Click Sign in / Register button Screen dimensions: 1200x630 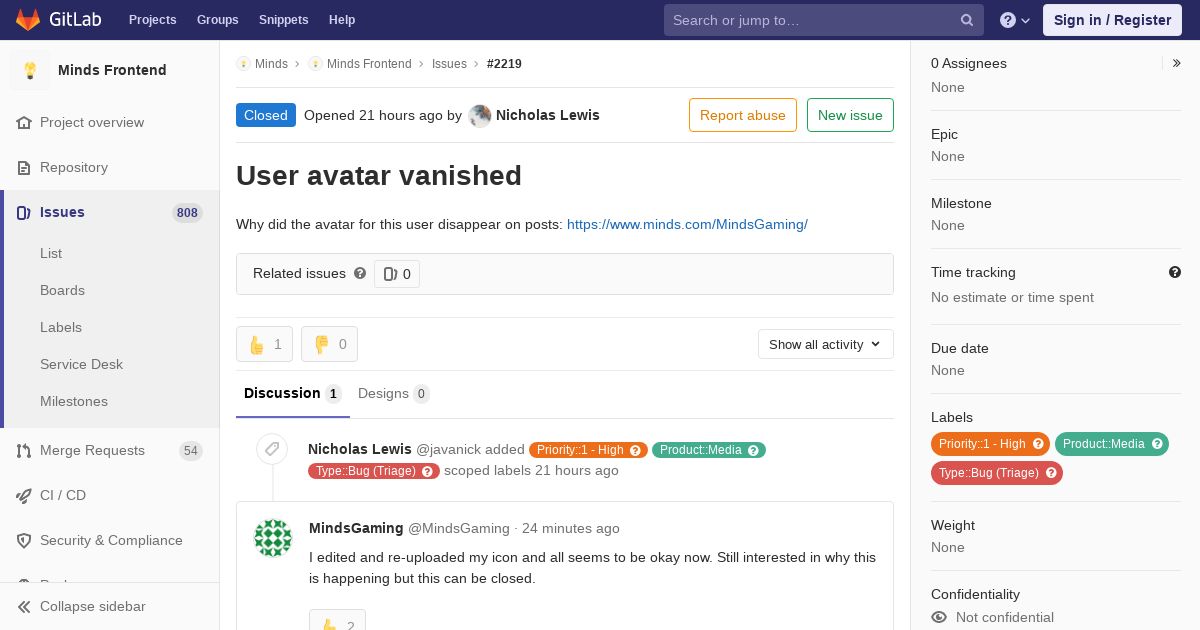1112,20
